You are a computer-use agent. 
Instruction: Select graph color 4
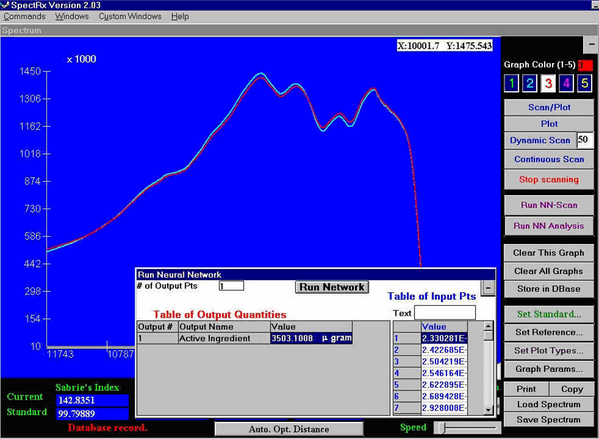point(567,83)
